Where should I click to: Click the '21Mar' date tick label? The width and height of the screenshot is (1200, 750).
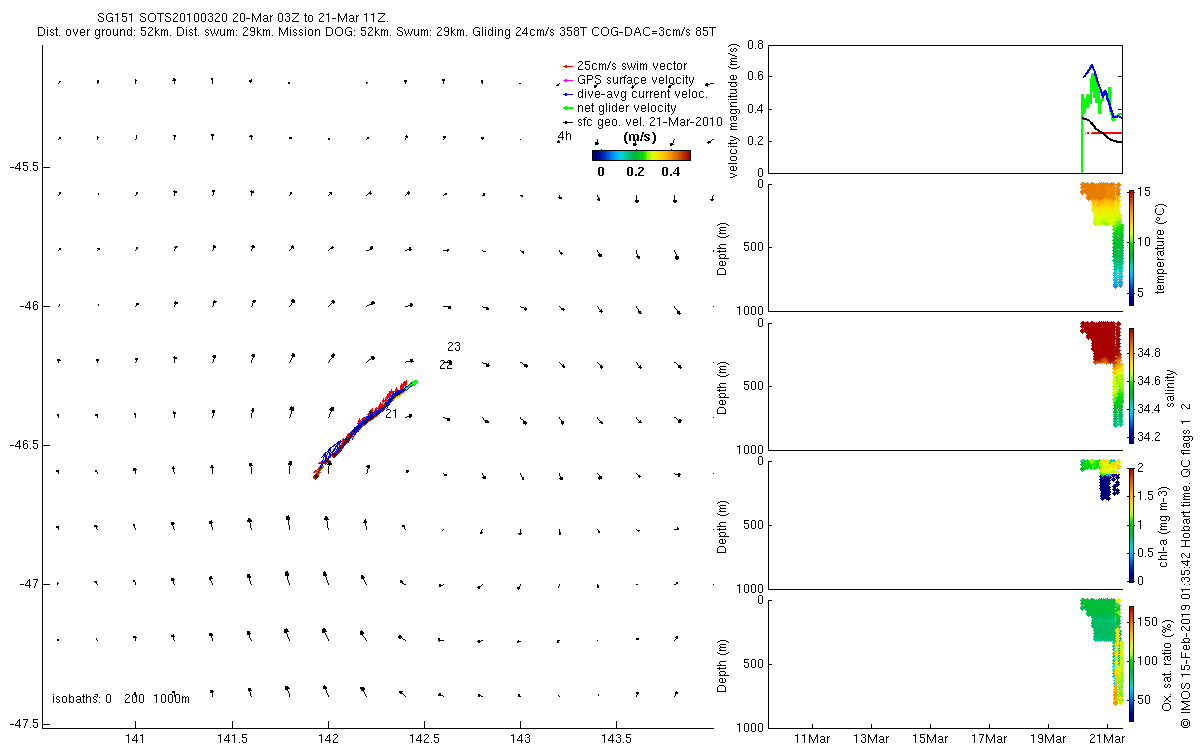tap(1107, 739)
